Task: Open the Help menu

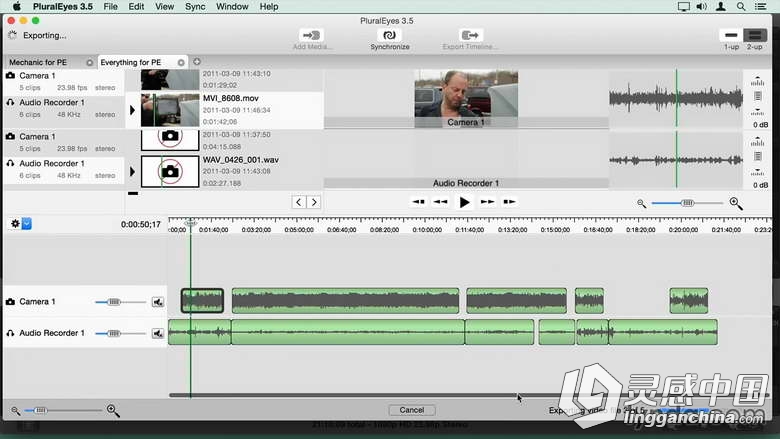Action: click(269, 6)
